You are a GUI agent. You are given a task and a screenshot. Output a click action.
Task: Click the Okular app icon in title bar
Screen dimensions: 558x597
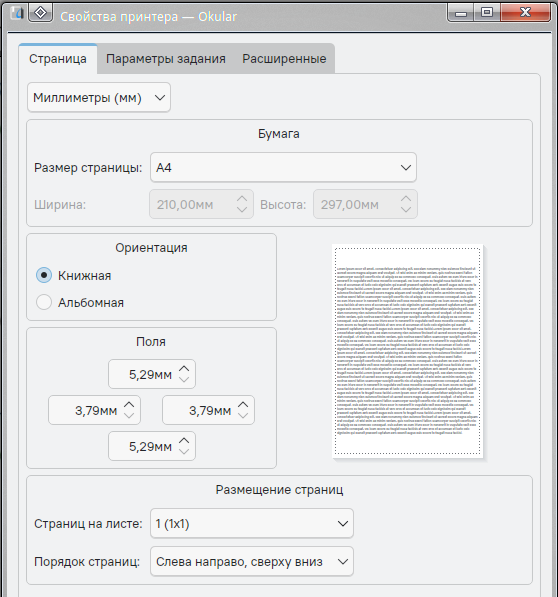[x=17, y=13]
